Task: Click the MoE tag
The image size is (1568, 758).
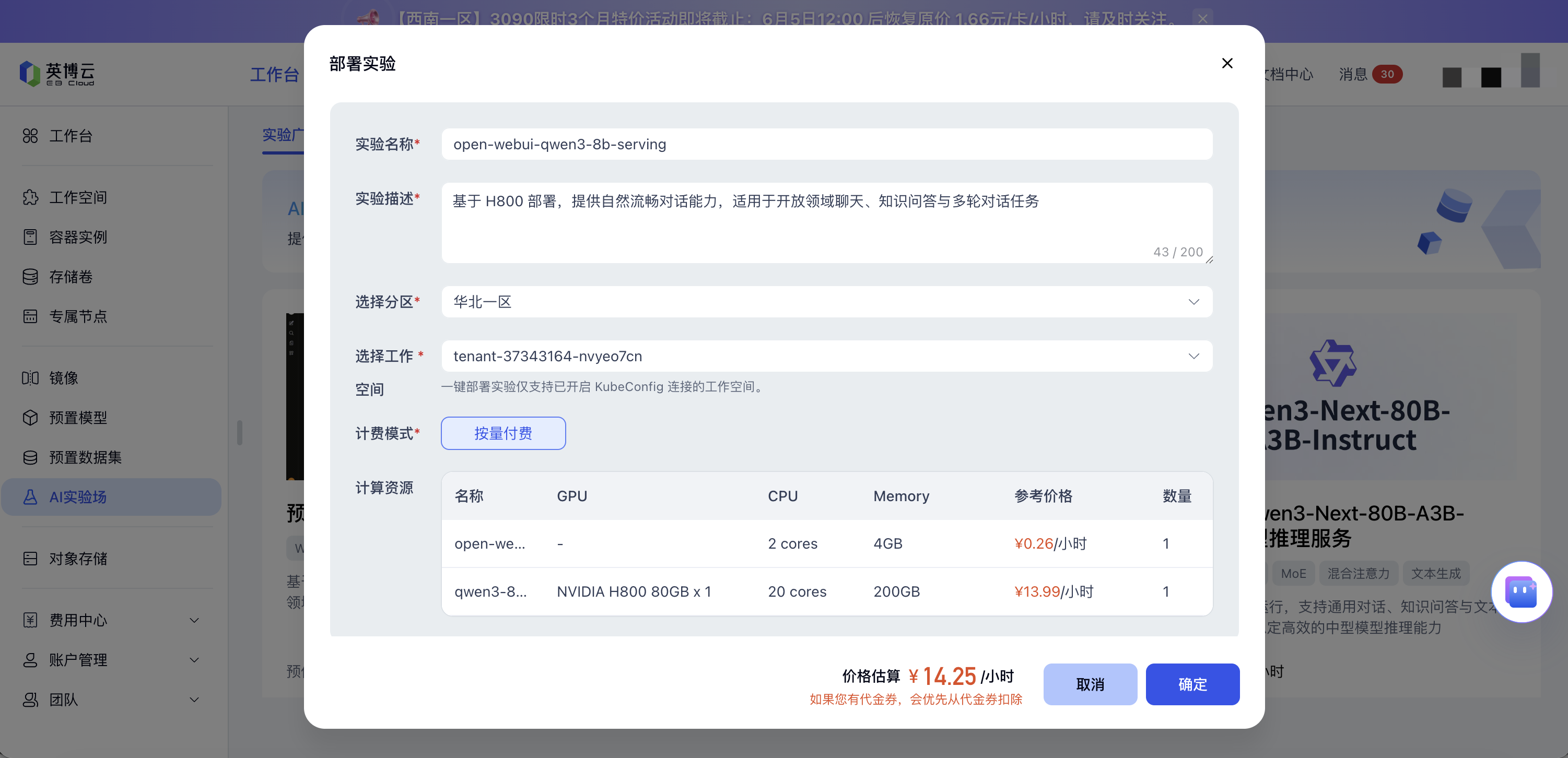Action: pyautogui.click(x=1293, y=573)
